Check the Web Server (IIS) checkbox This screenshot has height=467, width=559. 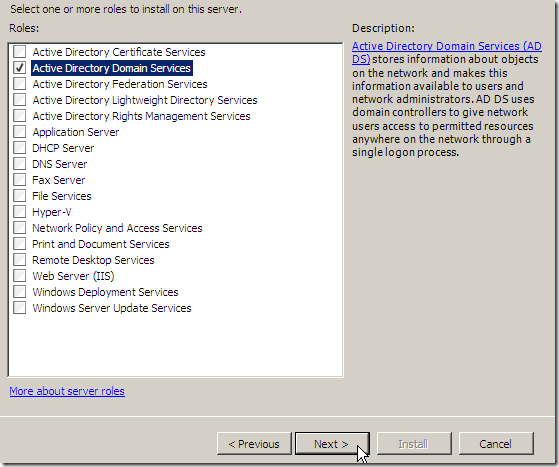(x=20, y=276)
